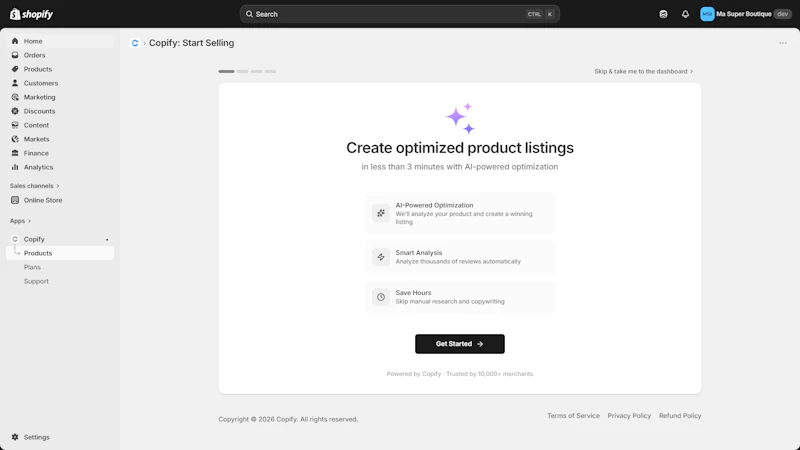Click the Copify: Start Selling title
The height and width of the screenshot is (450, 800).
191,43
